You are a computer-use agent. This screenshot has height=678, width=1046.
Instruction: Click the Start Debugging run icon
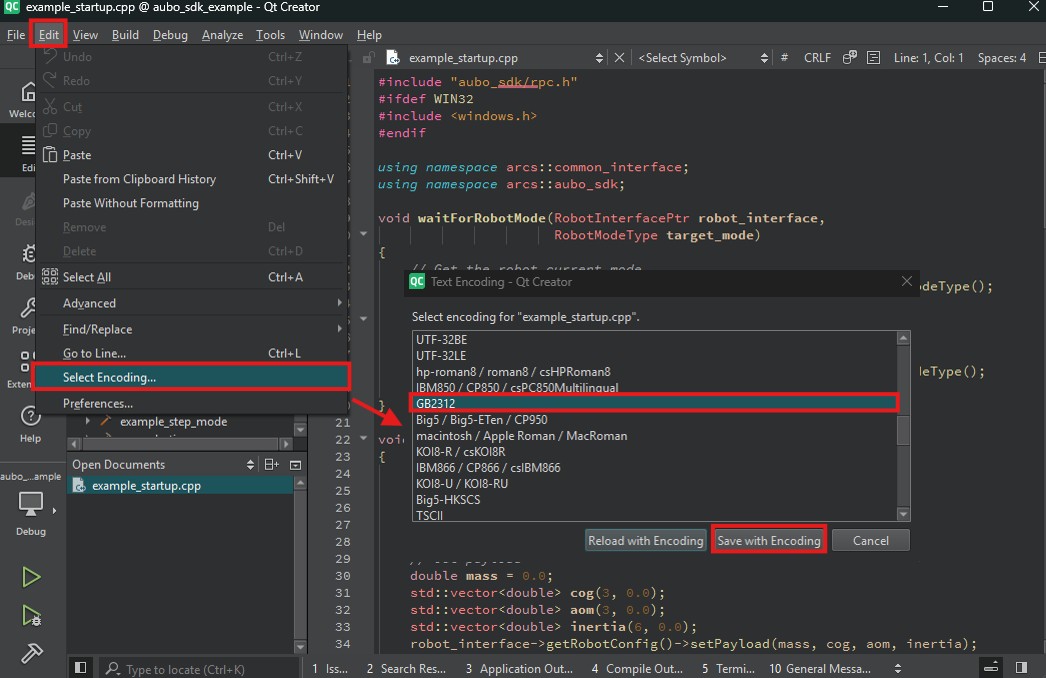coord(31,615)
